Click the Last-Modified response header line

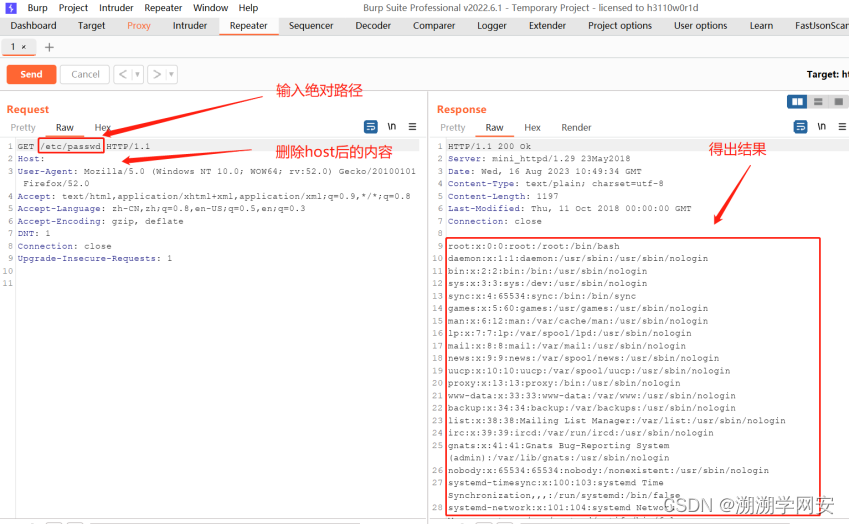[570, 208]
